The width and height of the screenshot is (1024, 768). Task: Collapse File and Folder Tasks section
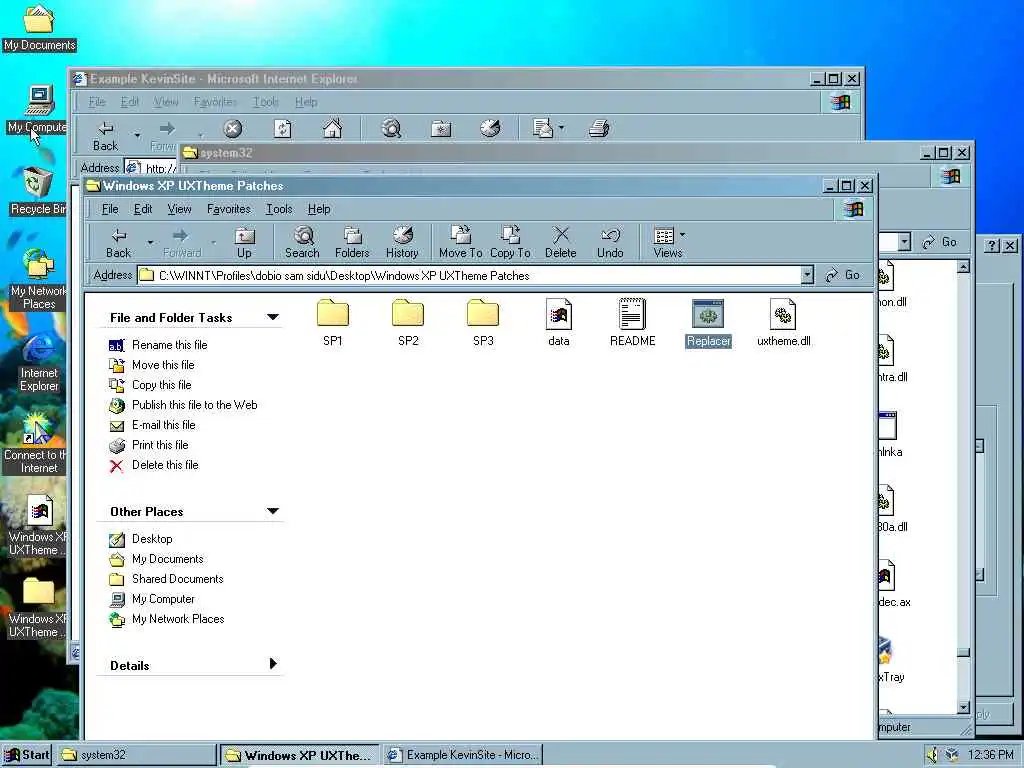pyautogui.click(x=273, y=317)
